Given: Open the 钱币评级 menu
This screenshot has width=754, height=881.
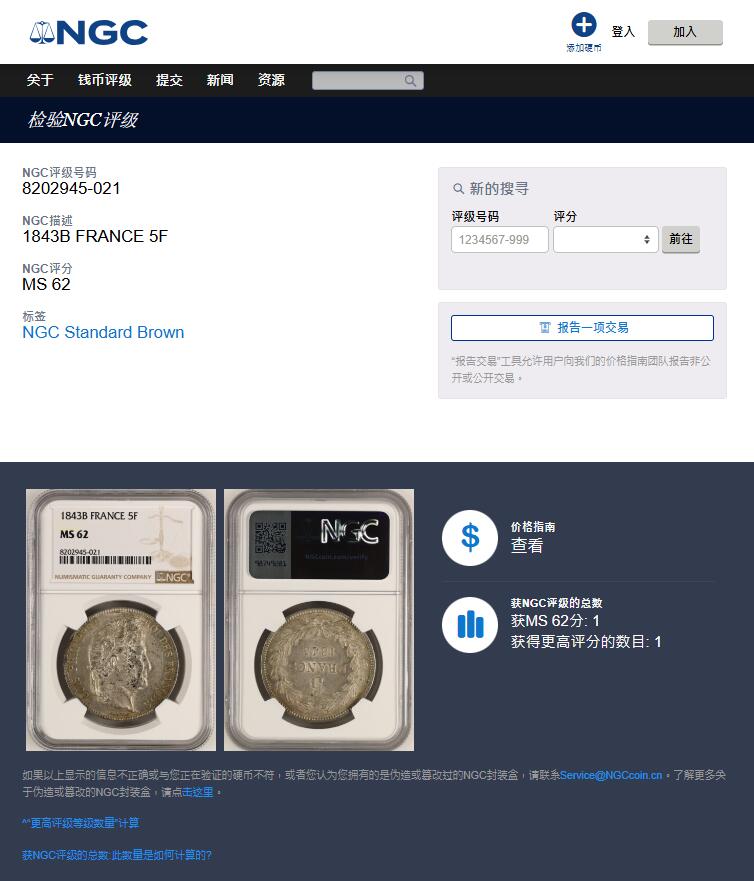Looking at the screenshot, I should (105, 80).
